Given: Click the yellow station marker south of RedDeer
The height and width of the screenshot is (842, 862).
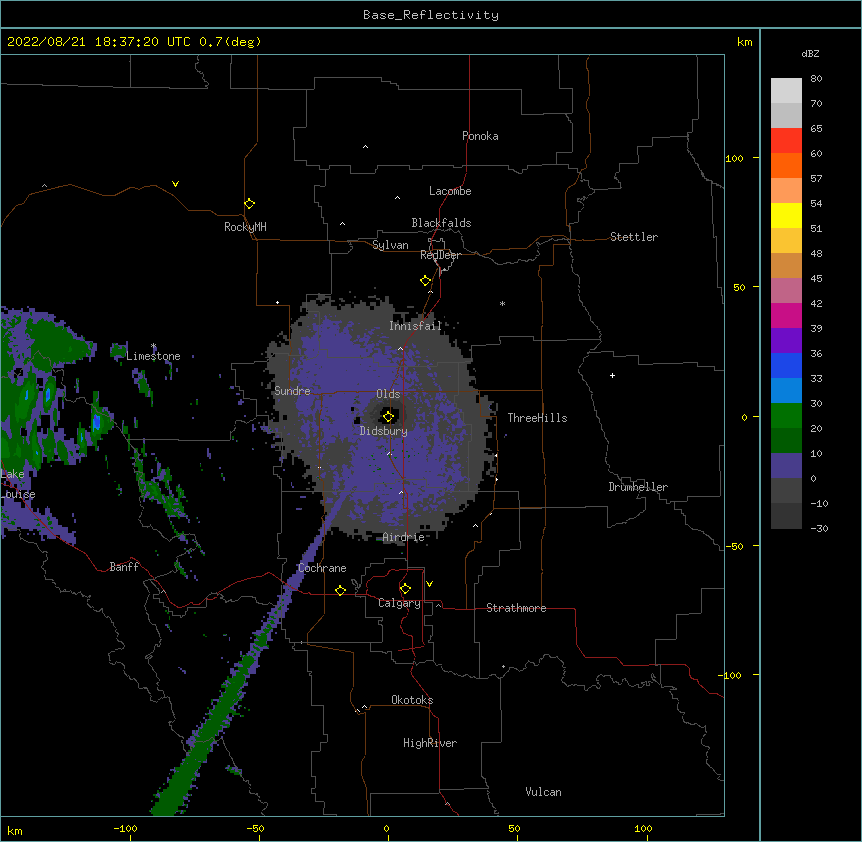Looking at the screenshot, I should (x=426, y=281).
